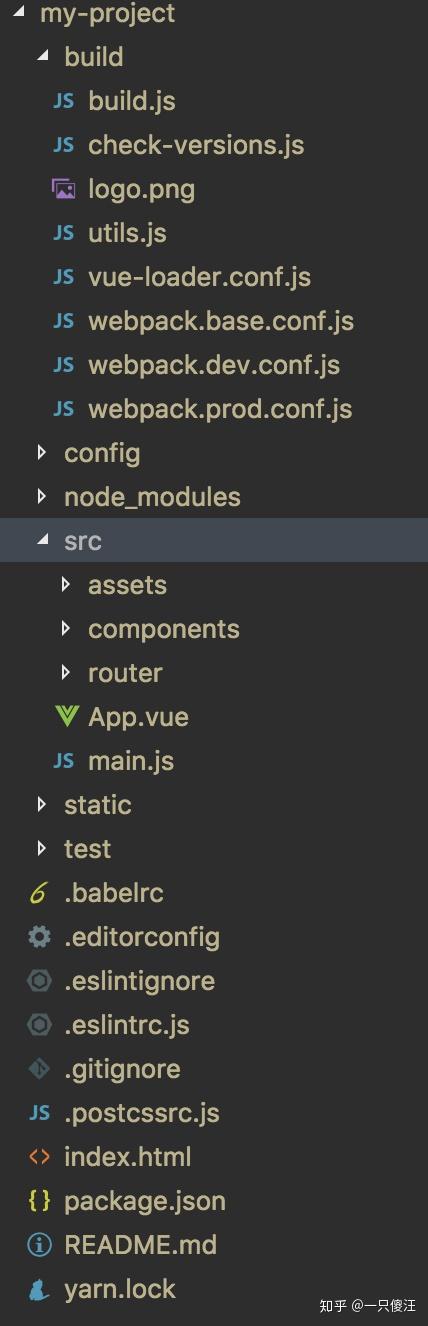Open the main.js file
Viewport: 428px width, 1326px height.
[x=131, y=760]
